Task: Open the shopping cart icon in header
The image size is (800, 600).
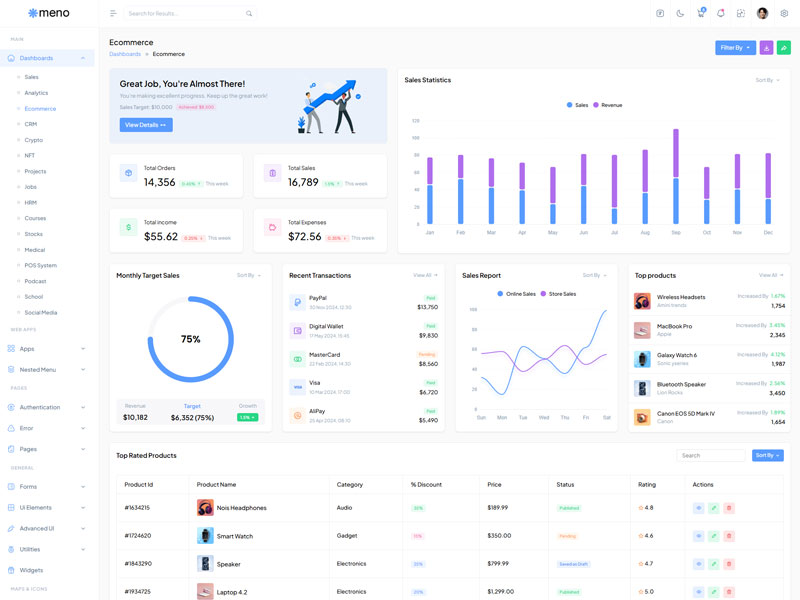Action: coord(701,14)
